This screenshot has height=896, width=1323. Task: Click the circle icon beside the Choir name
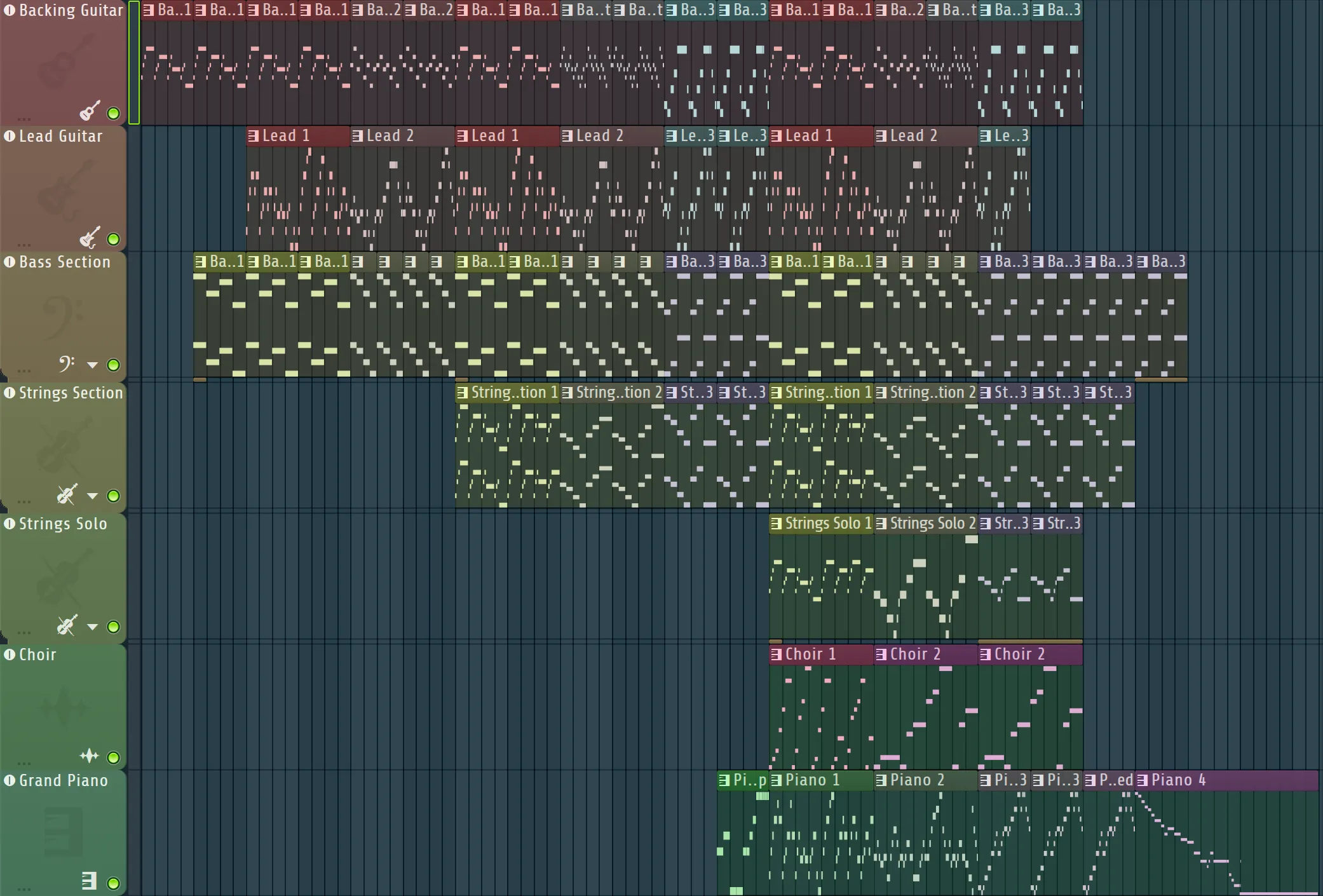pos(10,655)
